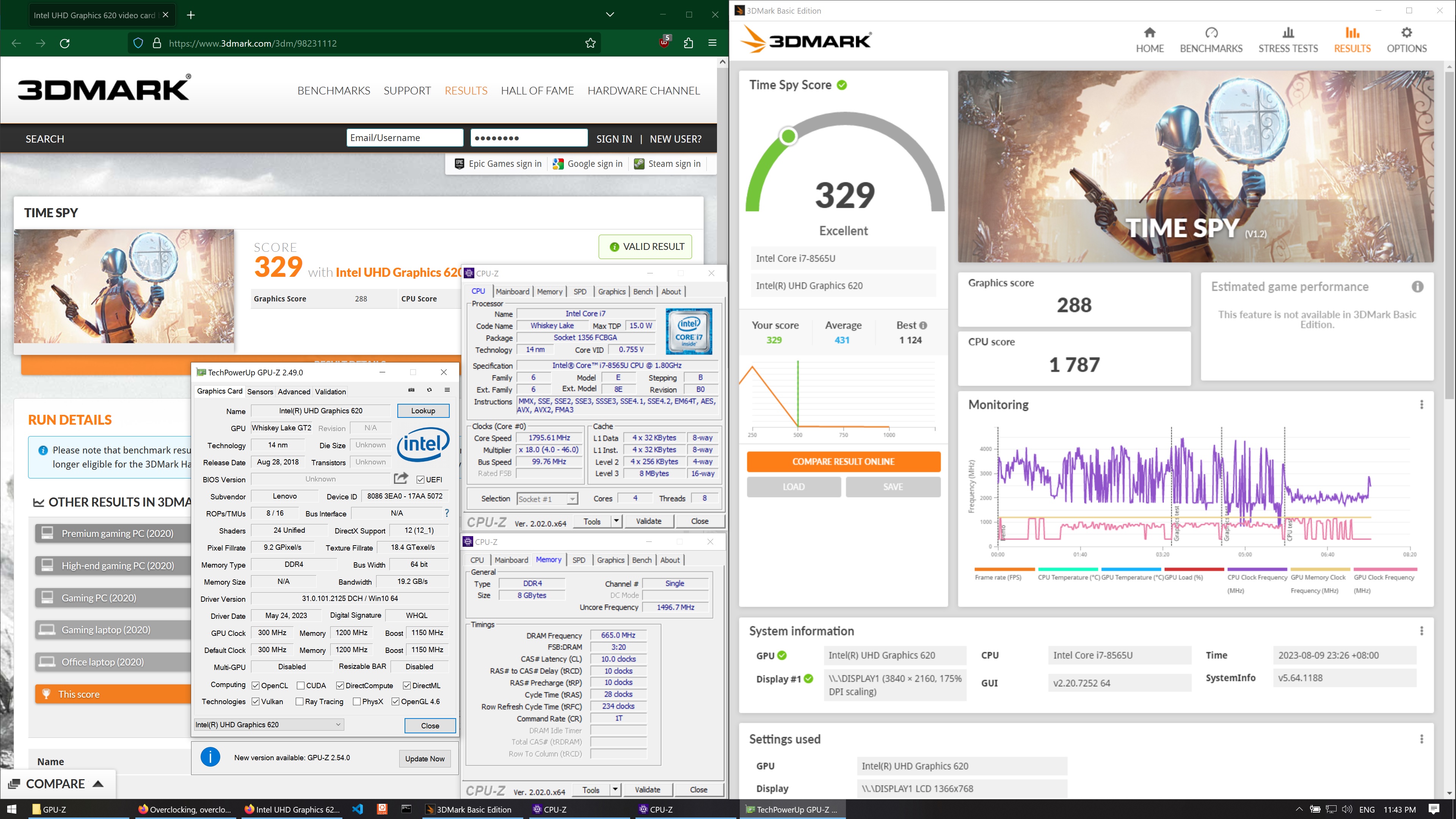Open the Monitoring panel three-dot menu
Image resolution: width=1456 pixels, height=819 pixels.
(x=1421, y=405)
